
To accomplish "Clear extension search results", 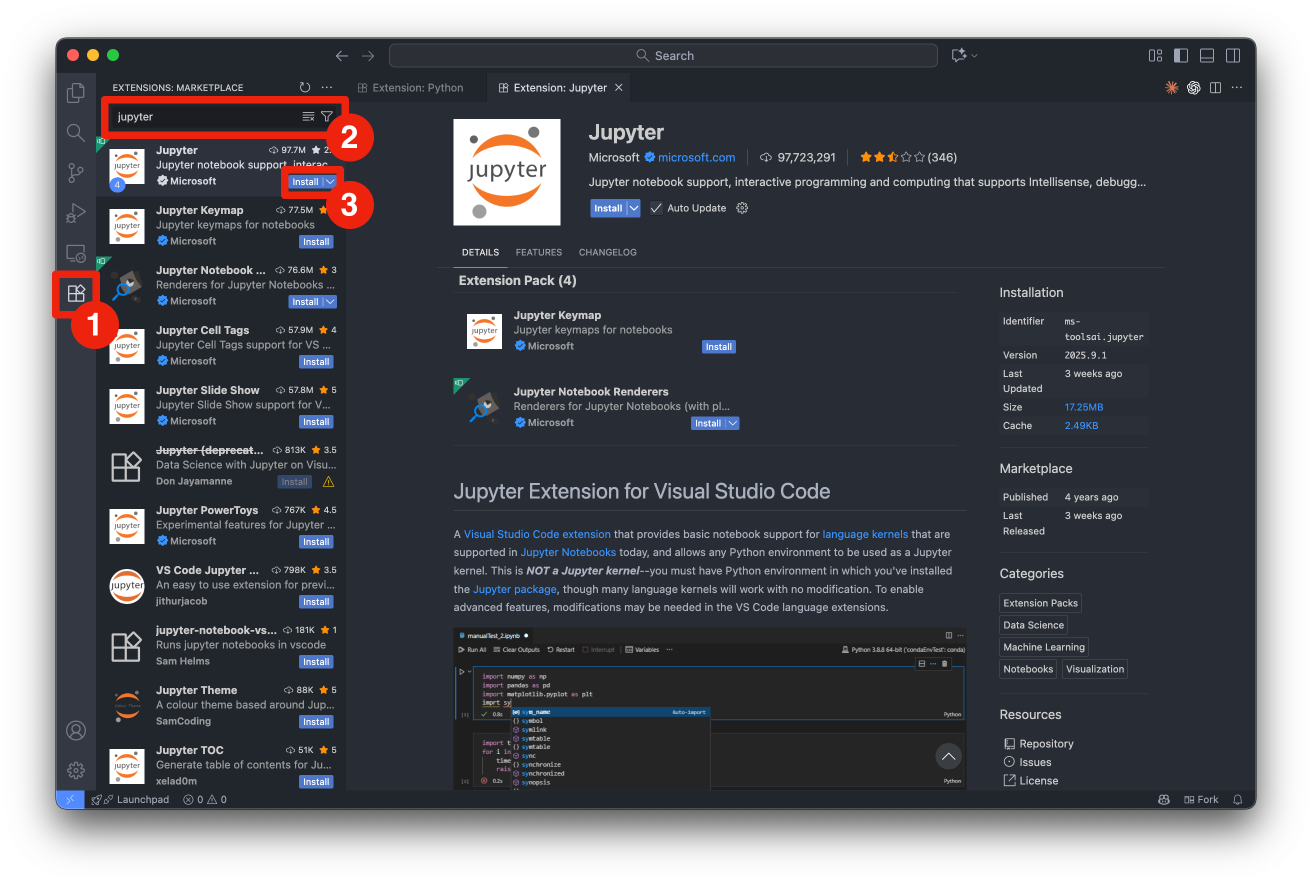I will click(x=308, y=117).
